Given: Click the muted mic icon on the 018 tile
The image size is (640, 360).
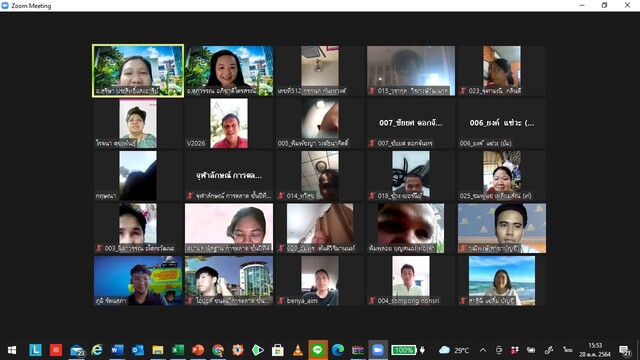Looking at the screenshot, I should pyautogui.click(x=372, y=196).
